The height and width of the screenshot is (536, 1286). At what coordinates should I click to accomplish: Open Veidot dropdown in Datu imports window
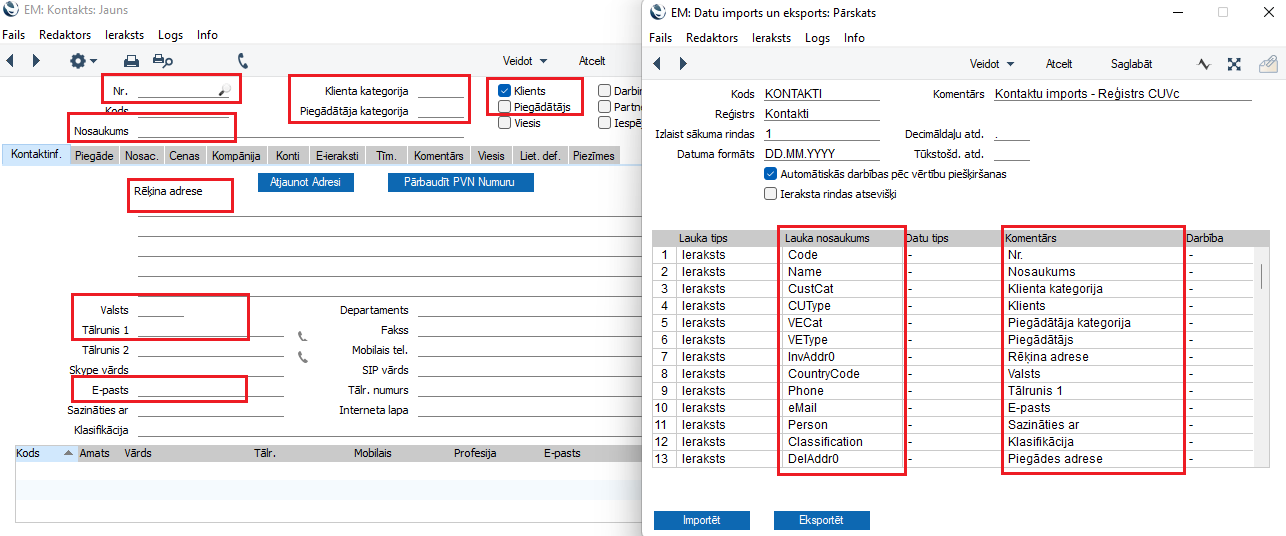(992, 64)
